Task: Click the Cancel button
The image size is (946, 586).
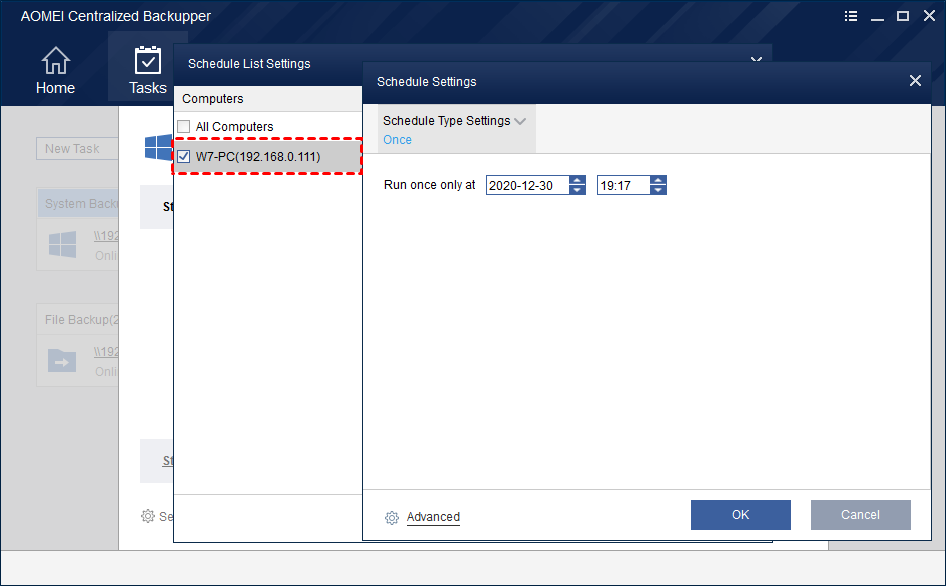Action: point(860,515)
